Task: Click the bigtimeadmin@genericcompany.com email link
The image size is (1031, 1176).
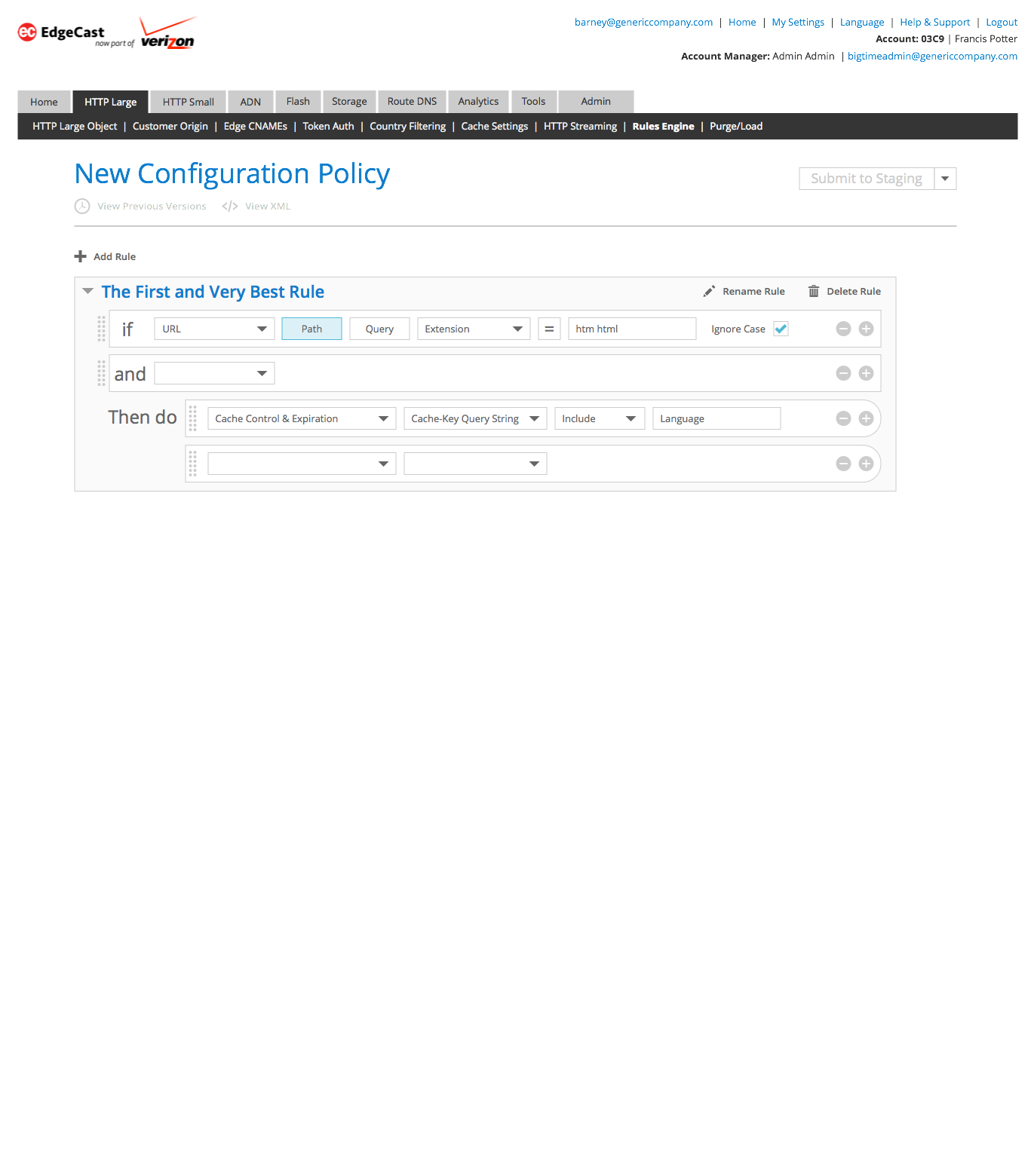Action: click(x=932, y=56)
